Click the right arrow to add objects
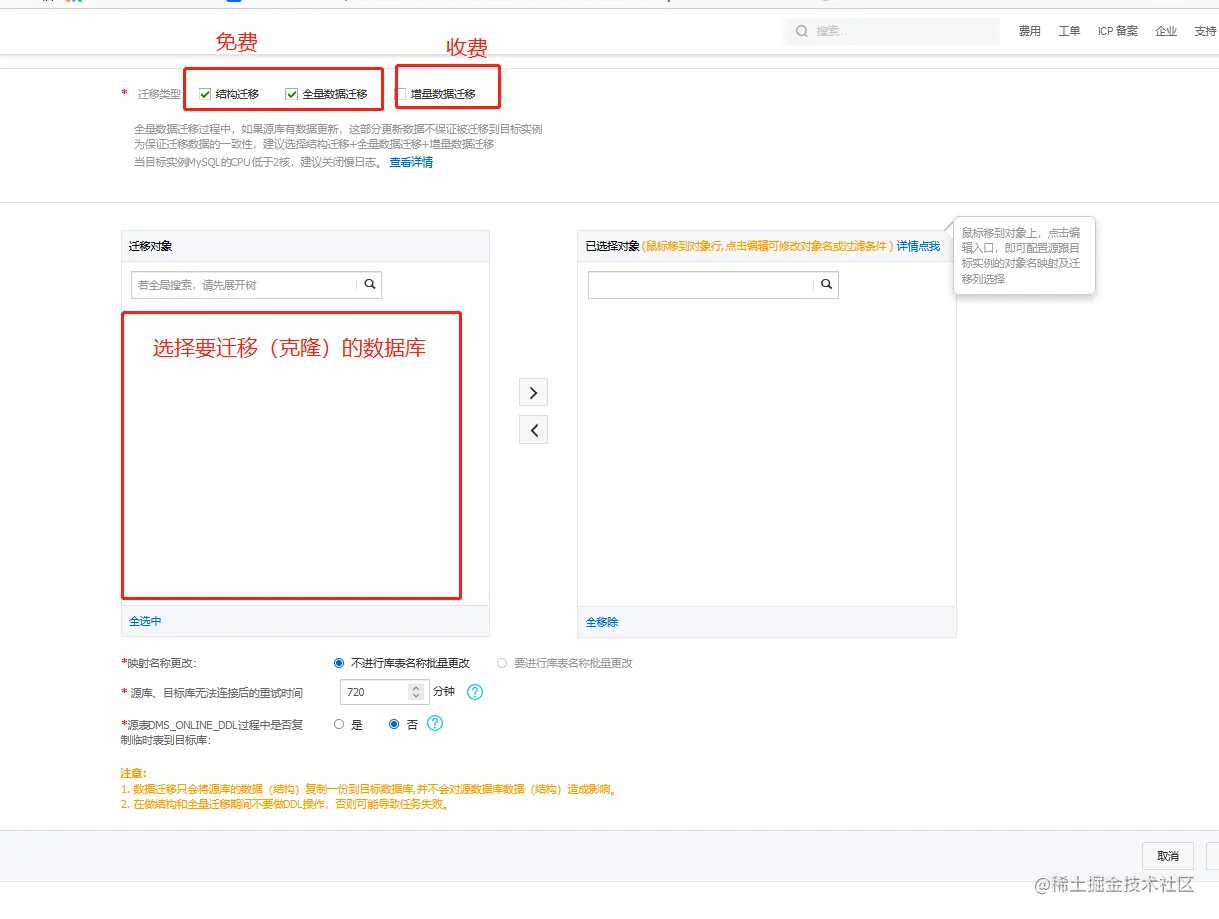The image size is (1219, 919). click(x=533, y=392)
